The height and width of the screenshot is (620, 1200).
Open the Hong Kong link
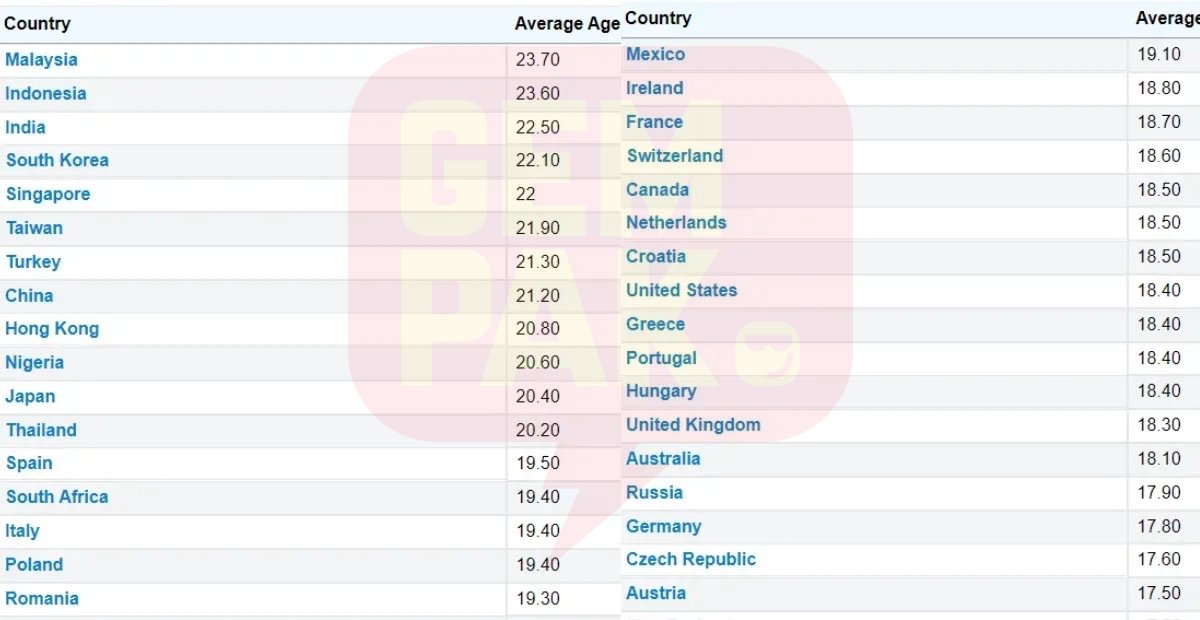click(52, 329)
